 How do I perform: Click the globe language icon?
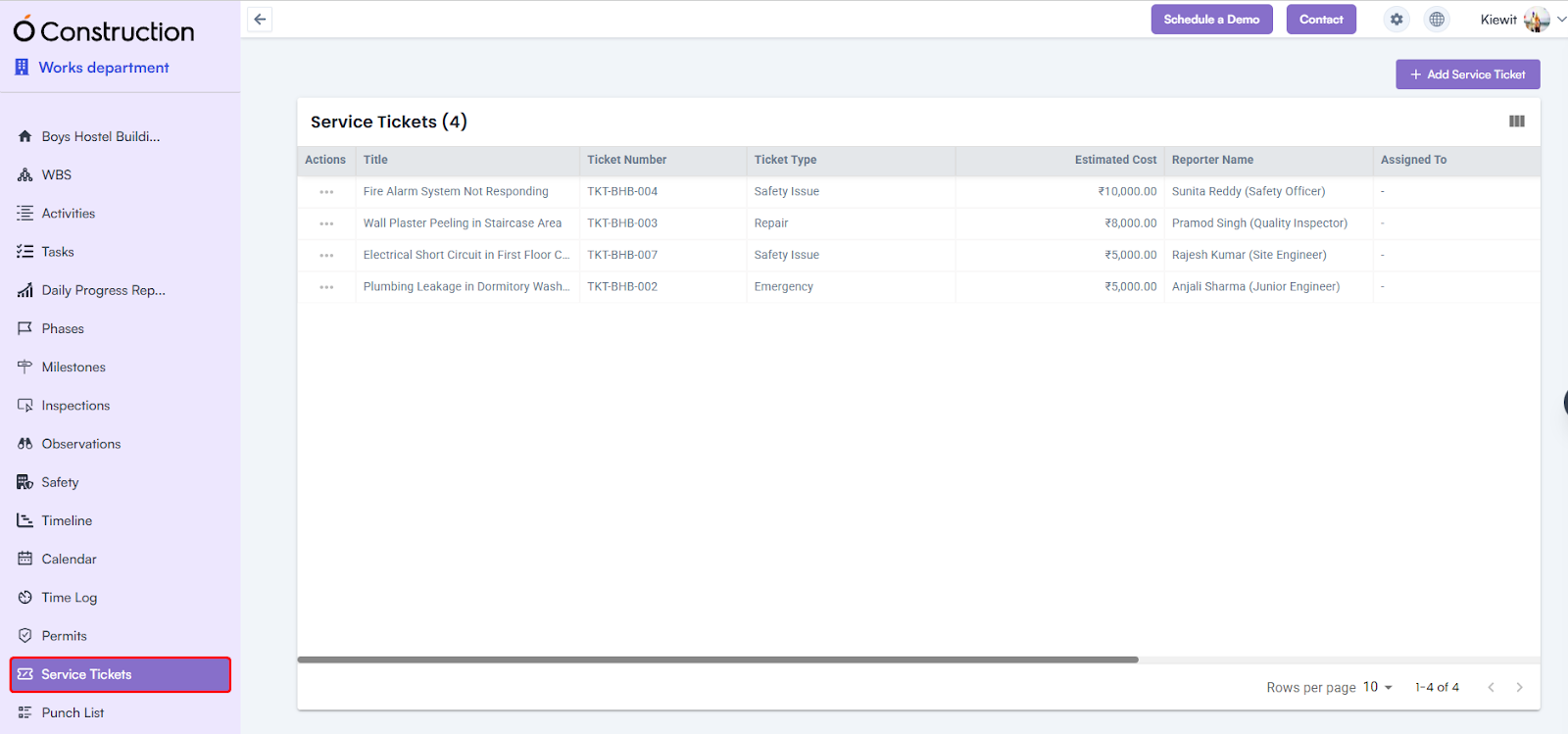(x=1437, y=20)
